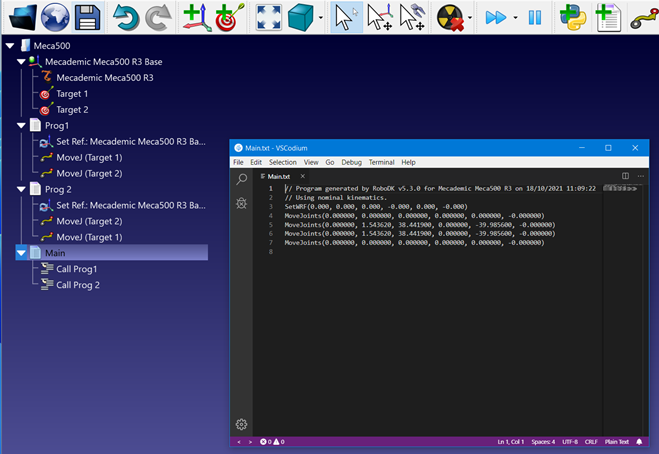The width and height of the screenshot is (659, 454).
Task: Open the Terminal menu in VSCodium
Action: click(381, 162)
